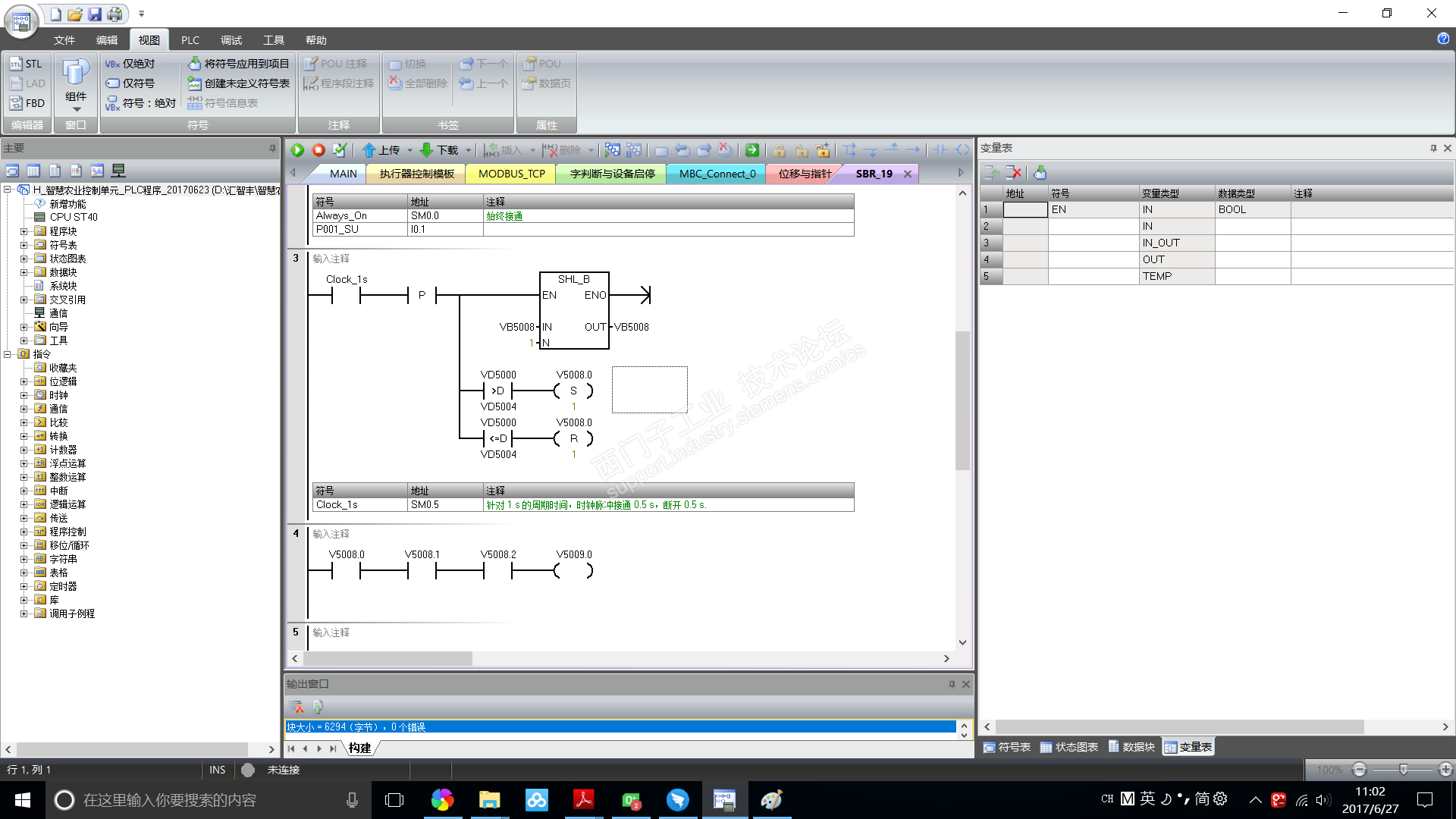Click the red STOP button in editor toolbar
Viewport: 1456px width, 819px height.
318,150
